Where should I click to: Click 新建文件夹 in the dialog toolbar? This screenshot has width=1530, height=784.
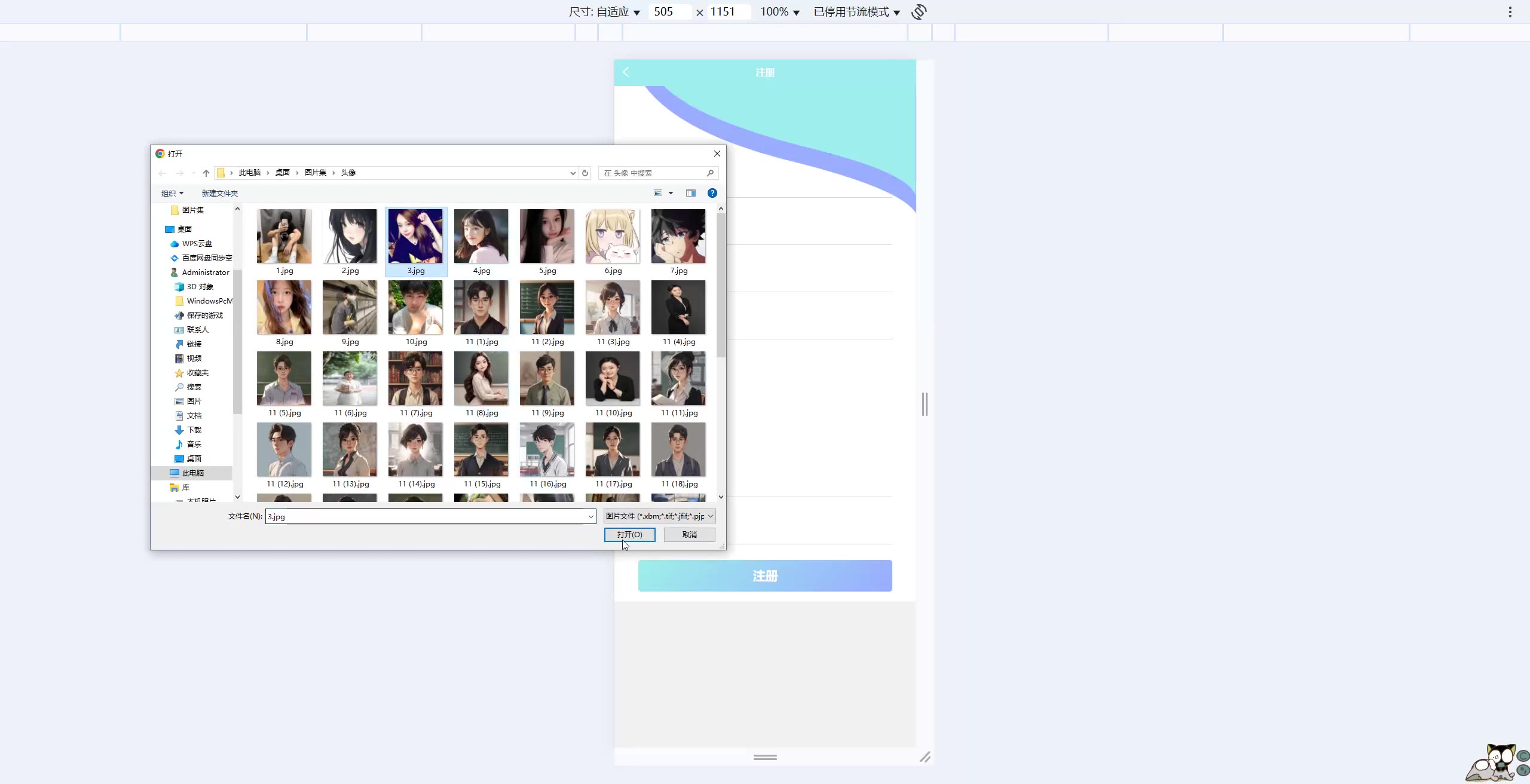219,194
